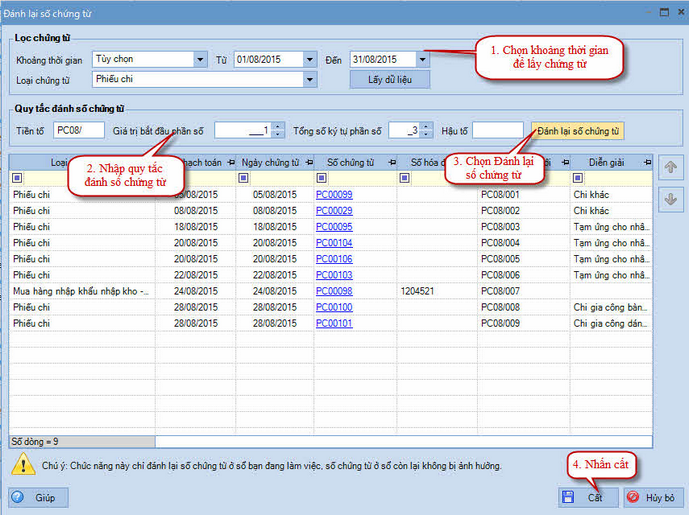Open the Giúp help button
689x515 pixels.
click(x=38, y=497)
